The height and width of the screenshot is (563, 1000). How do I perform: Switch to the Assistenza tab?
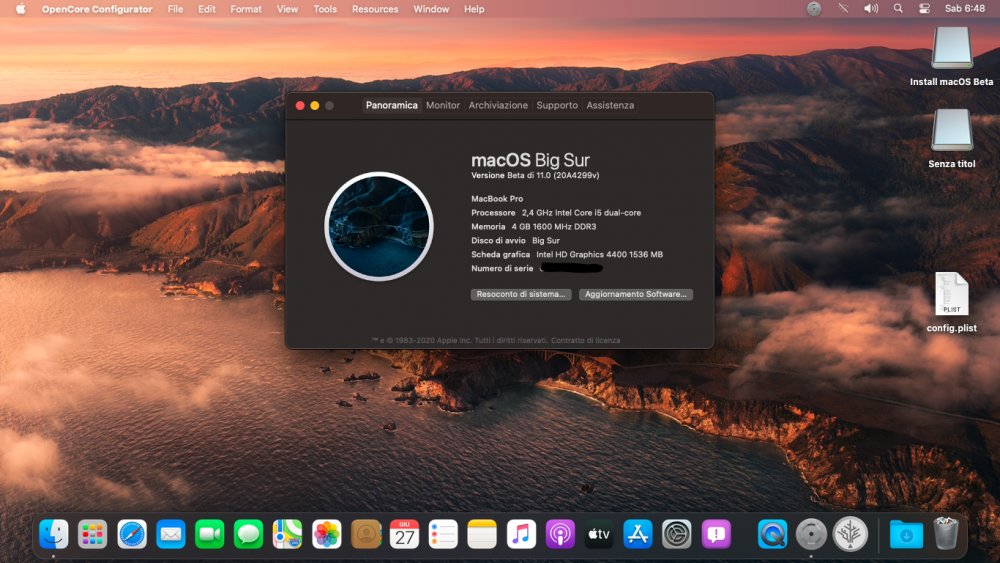click(610, 105)
